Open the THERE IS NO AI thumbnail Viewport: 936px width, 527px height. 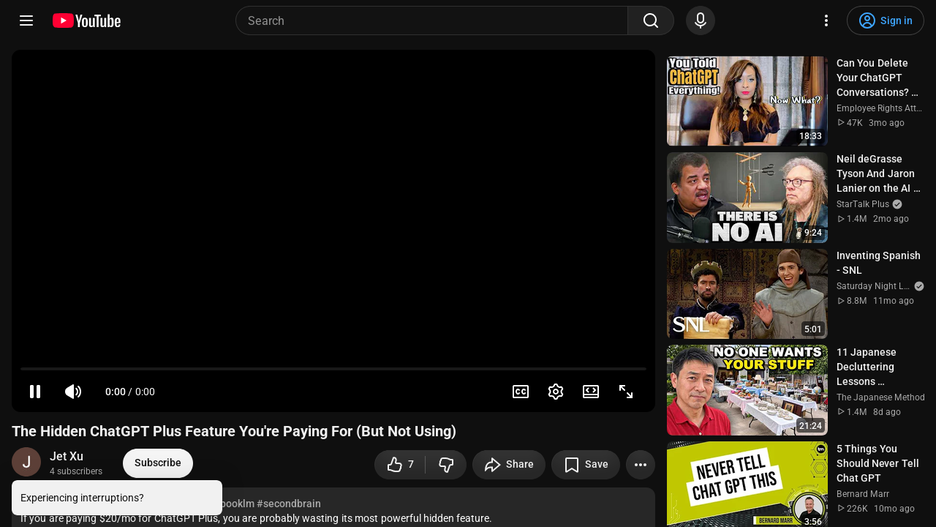coord(747,198)
